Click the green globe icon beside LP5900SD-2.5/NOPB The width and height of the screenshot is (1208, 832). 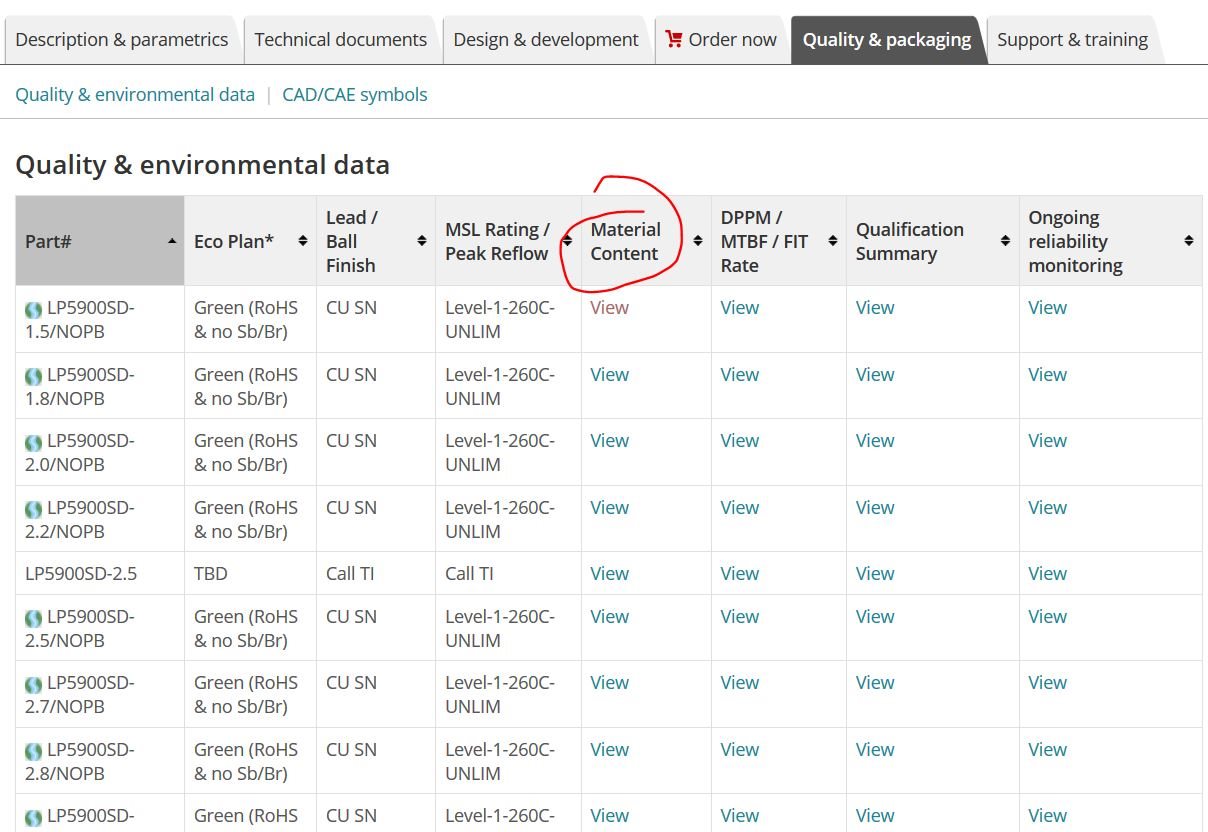point(34,619)
